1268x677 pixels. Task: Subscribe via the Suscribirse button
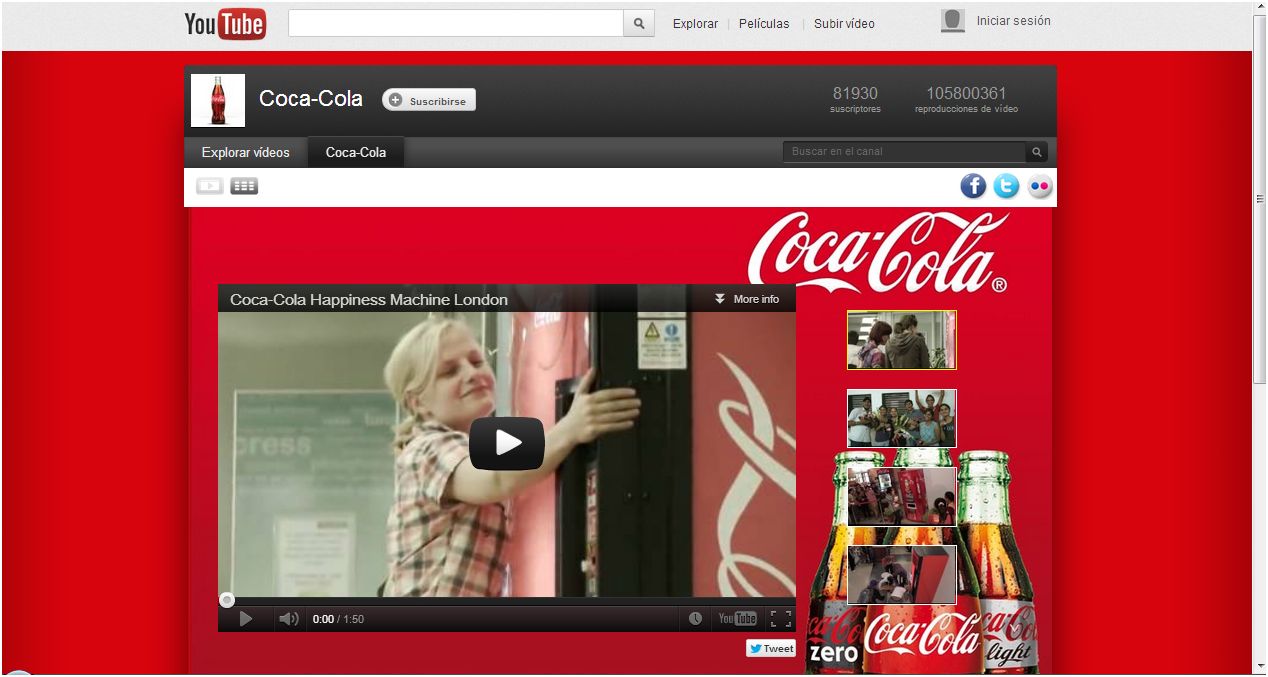click(428, 99)
